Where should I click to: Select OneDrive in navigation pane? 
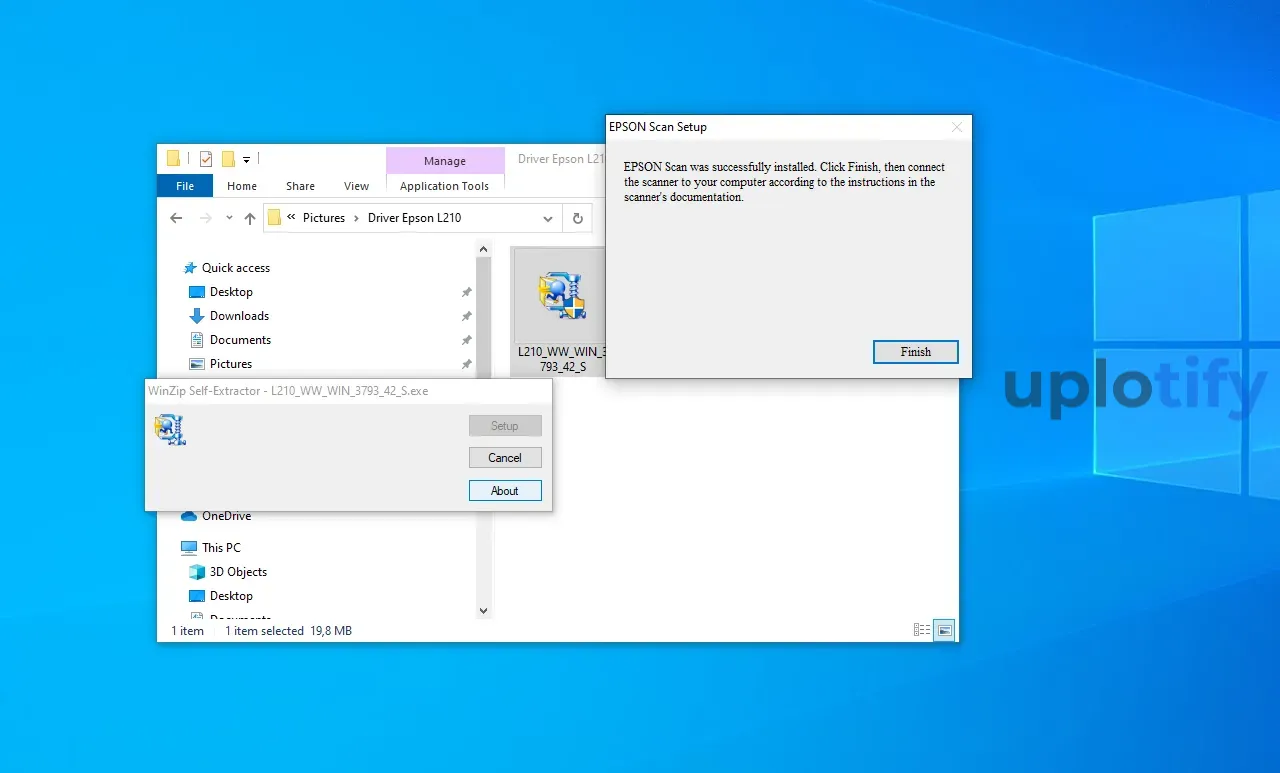[226, 516]
